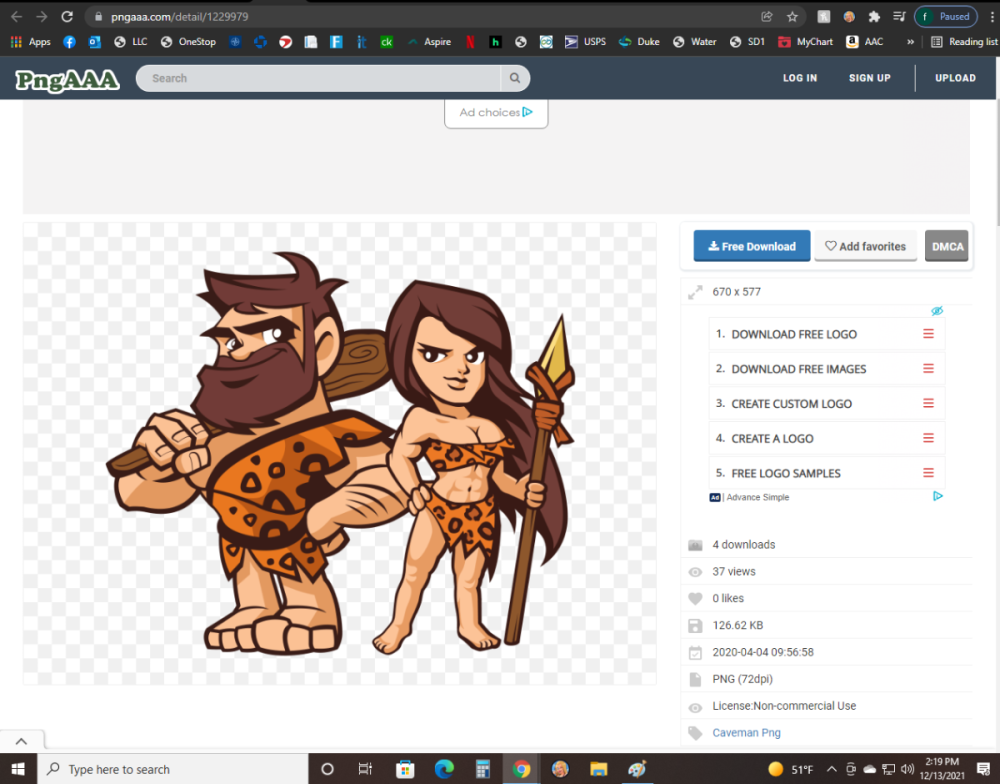Click the Free Download button

click(752, 246)
